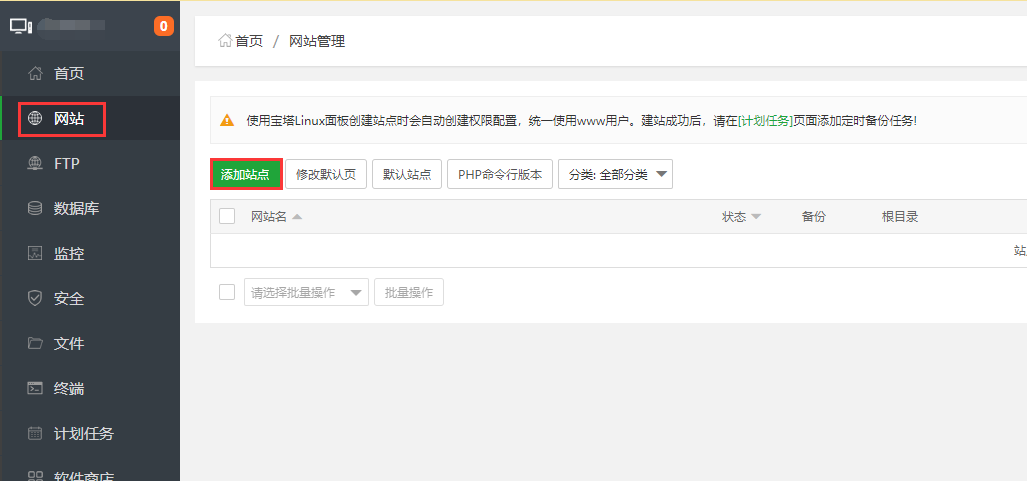Open the [计划任务] link in notice

(765, 121)
